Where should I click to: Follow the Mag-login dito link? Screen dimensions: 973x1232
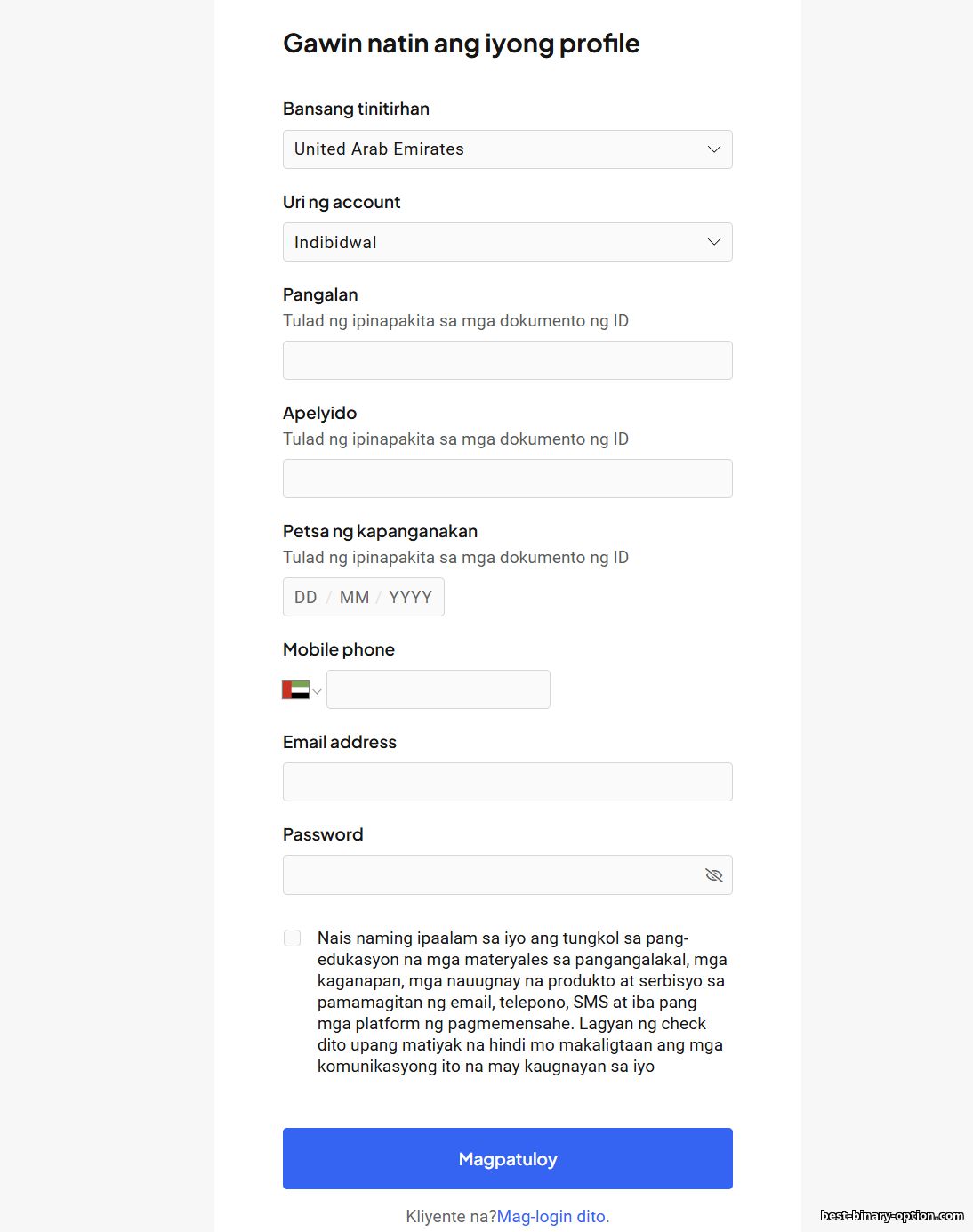coord(552,1216)
